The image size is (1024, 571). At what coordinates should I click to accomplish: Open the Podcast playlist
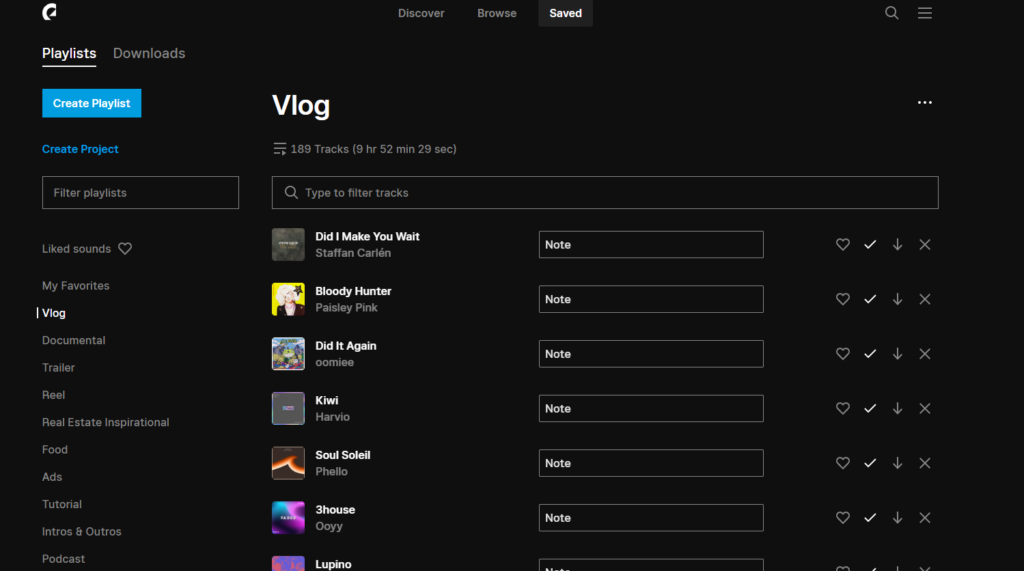63,559
